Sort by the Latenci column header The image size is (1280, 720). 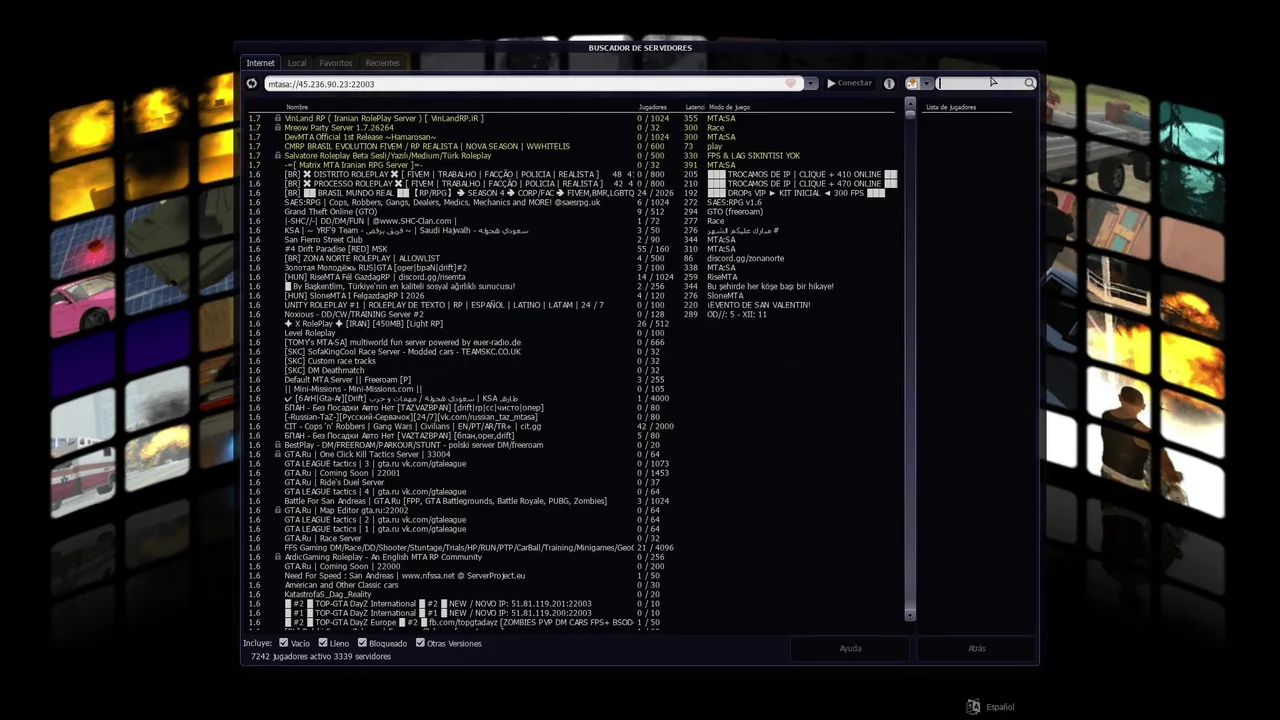tap(695, 107)
